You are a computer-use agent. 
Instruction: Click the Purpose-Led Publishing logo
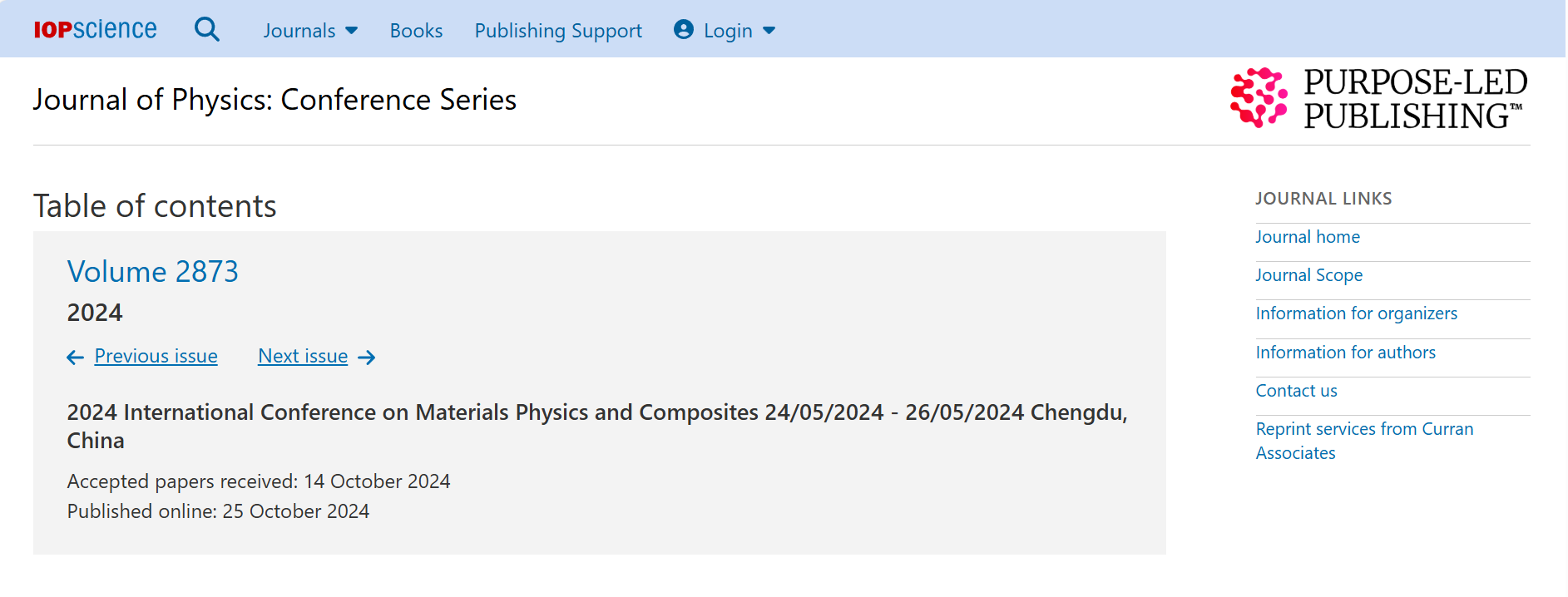pos(1378,98)
